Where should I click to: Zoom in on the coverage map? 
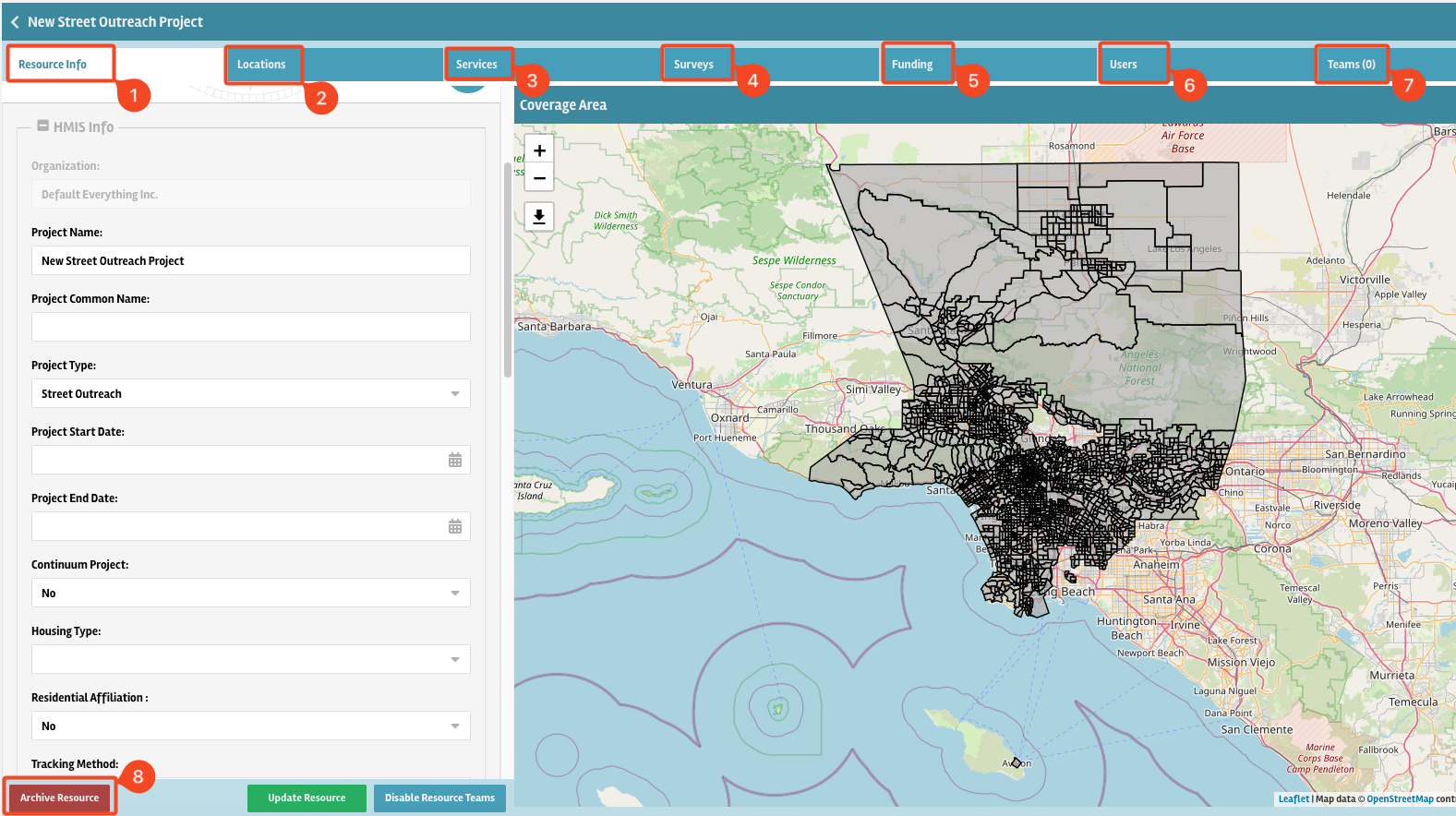tap(539, 150)
